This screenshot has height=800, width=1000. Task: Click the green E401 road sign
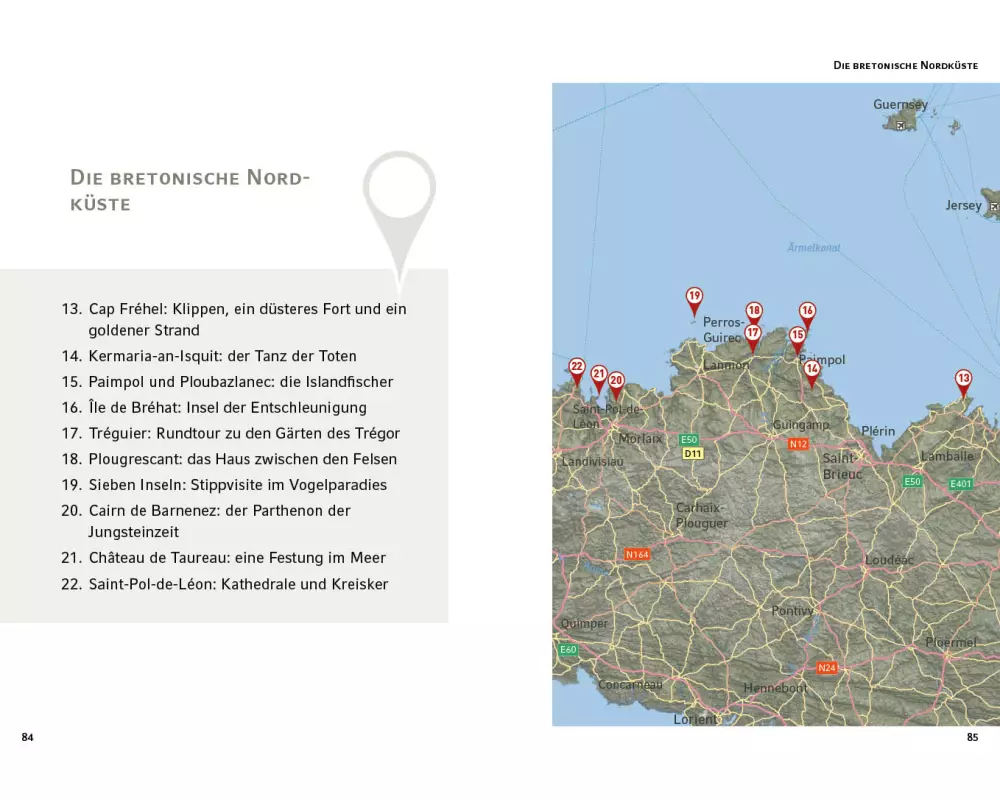tap(961, 484)
